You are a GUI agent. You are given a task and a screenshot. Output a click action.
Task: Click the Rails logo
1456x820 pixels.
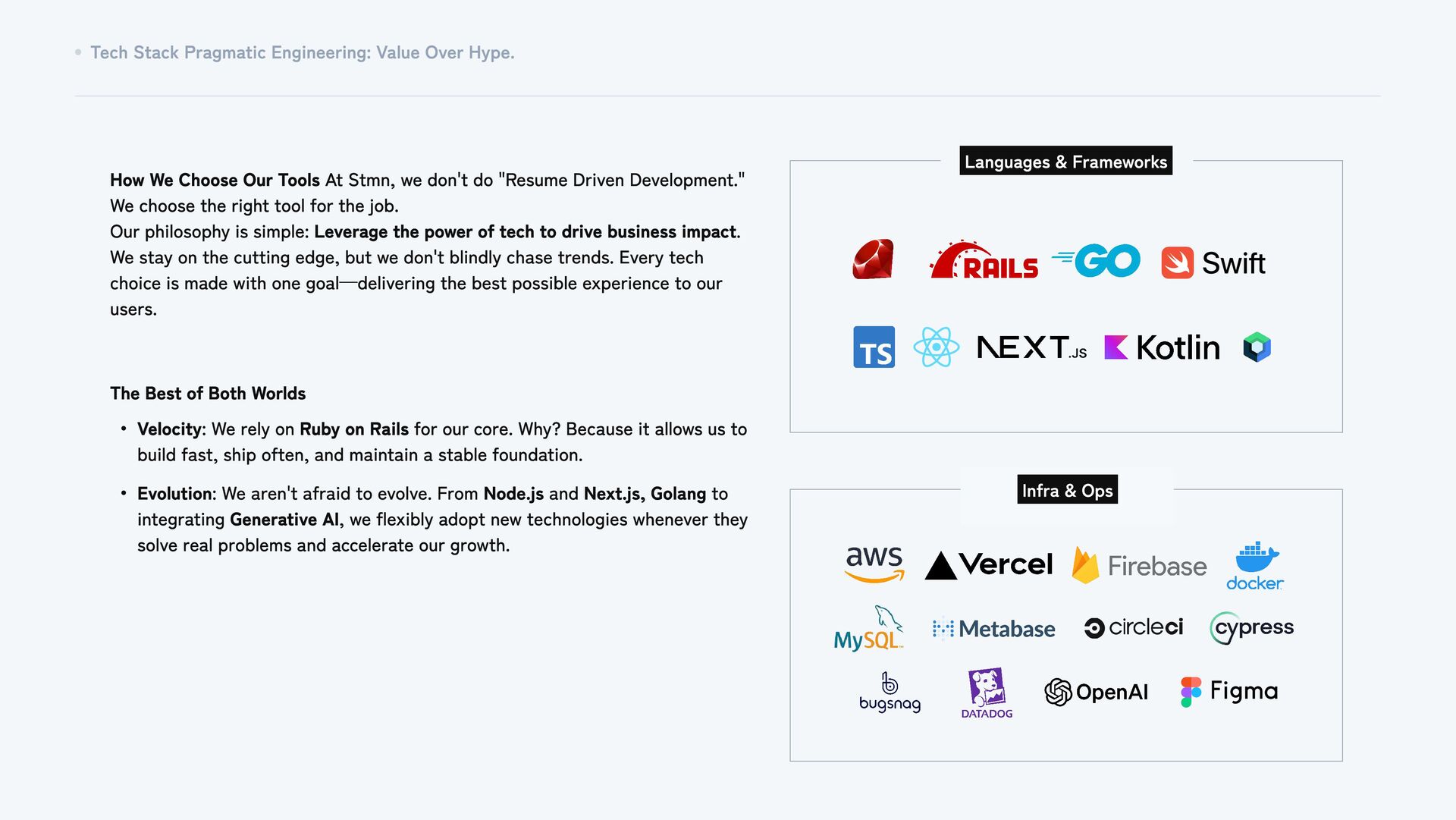(x=984, y=262)
